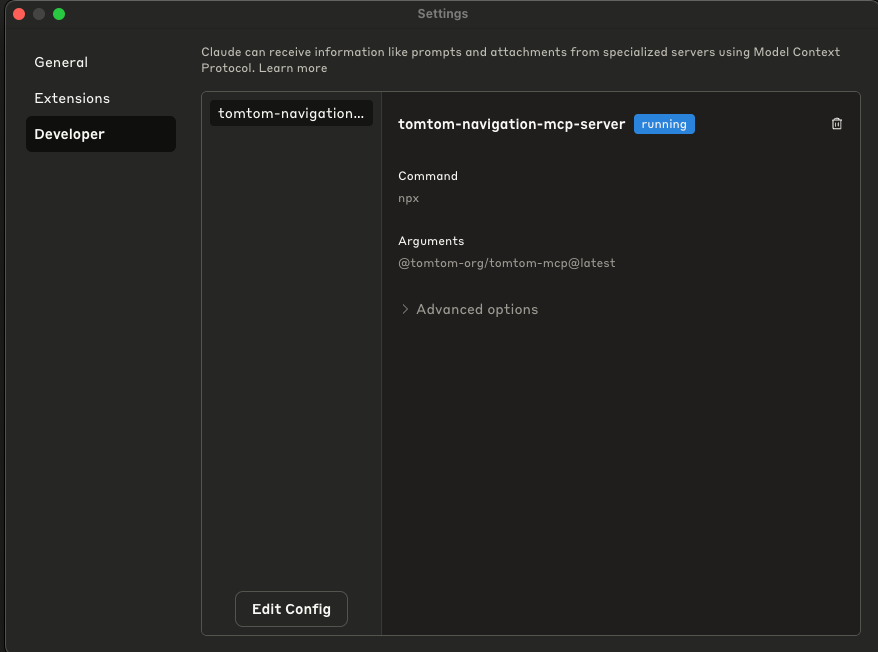This screenshot has width=878, height=652.
Task: Click the Settings window title
Action: 442,14
